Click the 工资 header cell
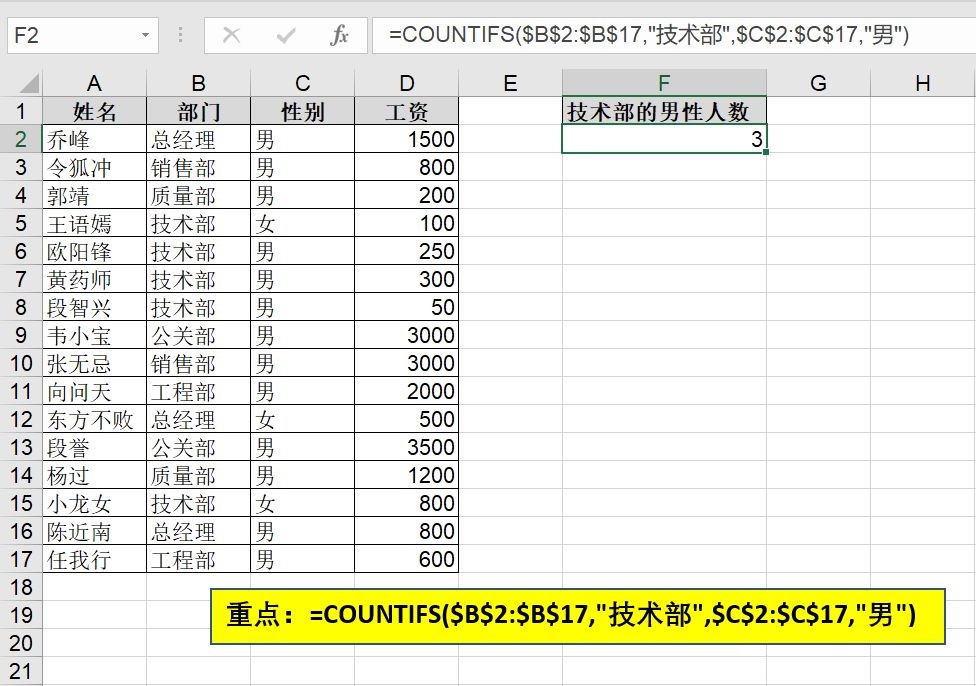The width and height of the screenshot is (976, 686). tap(406, 111)
